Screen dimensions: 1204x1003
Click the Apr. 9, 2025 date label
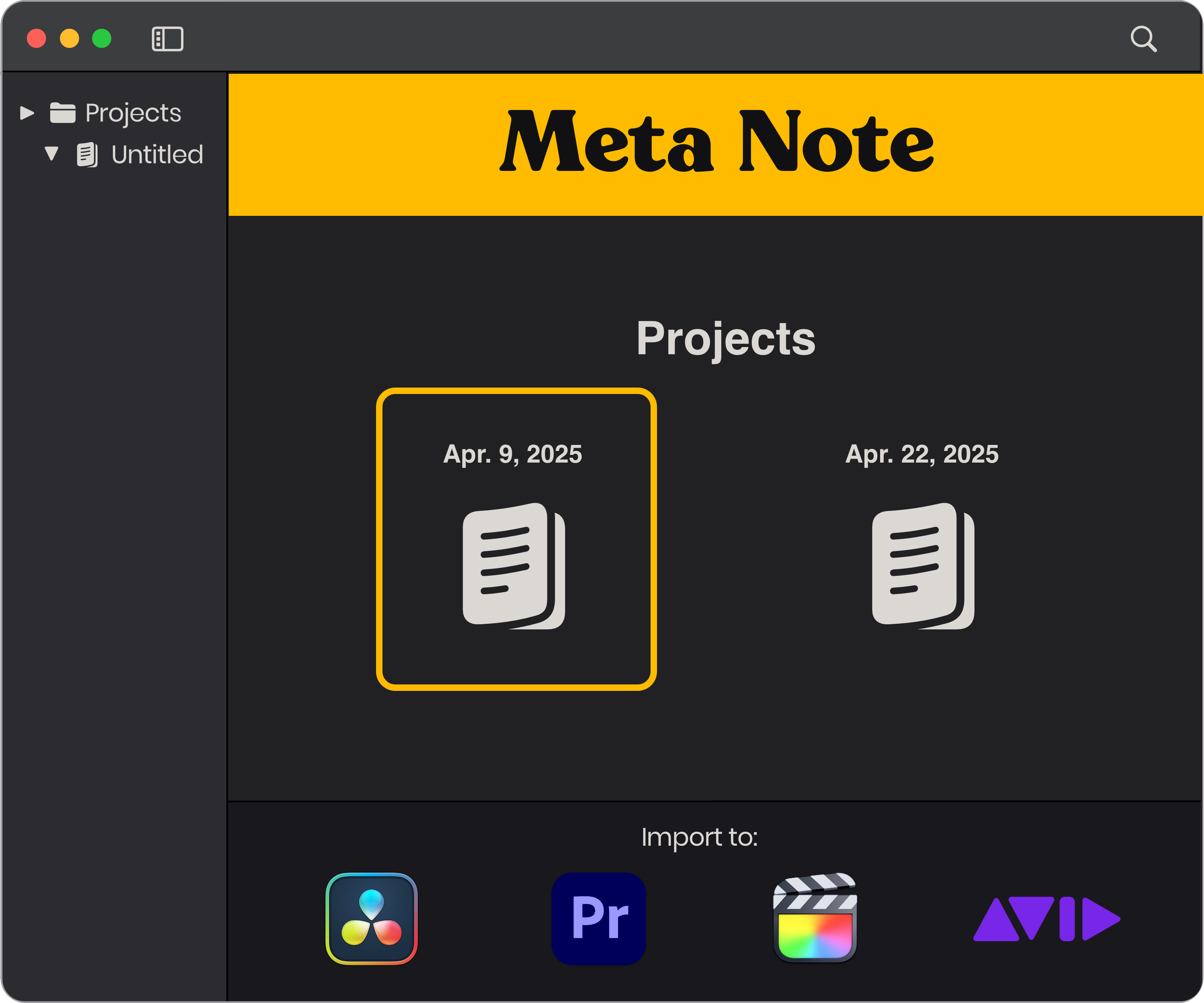coord(513,455)
